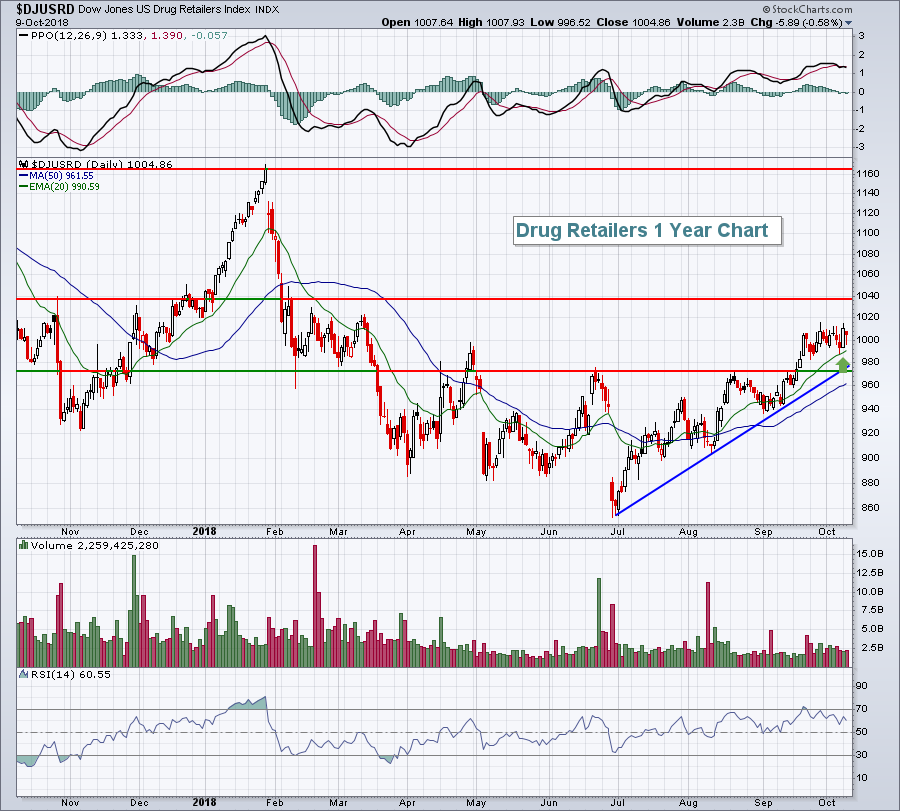The width and height of the screenshot is (900, 811).
Task: Click the $DJUSRD (Daily) 1004.86 legend
Action: tap(102, 164)
